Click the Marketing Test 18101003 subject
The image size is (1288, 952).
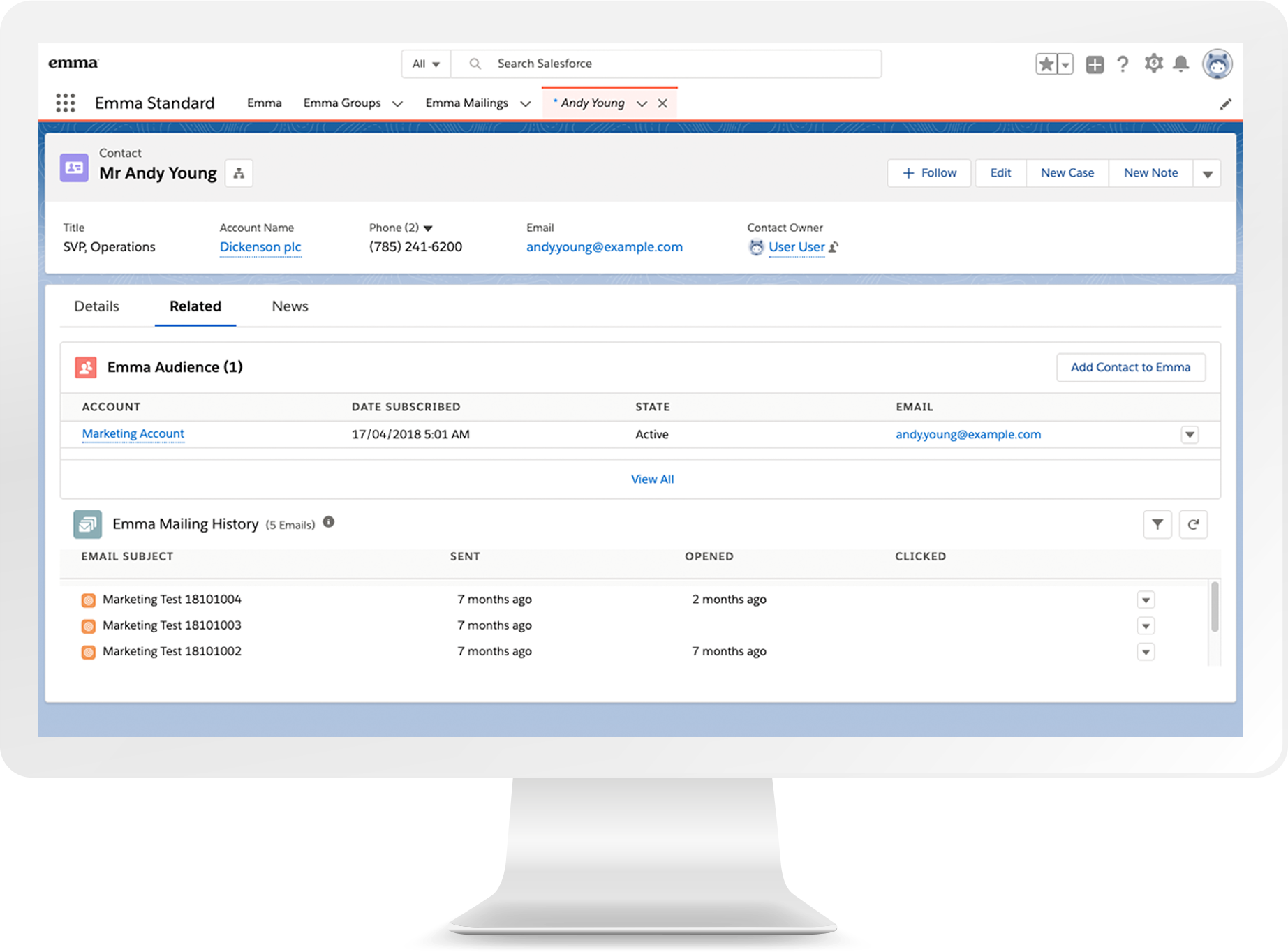click(172, 625)
